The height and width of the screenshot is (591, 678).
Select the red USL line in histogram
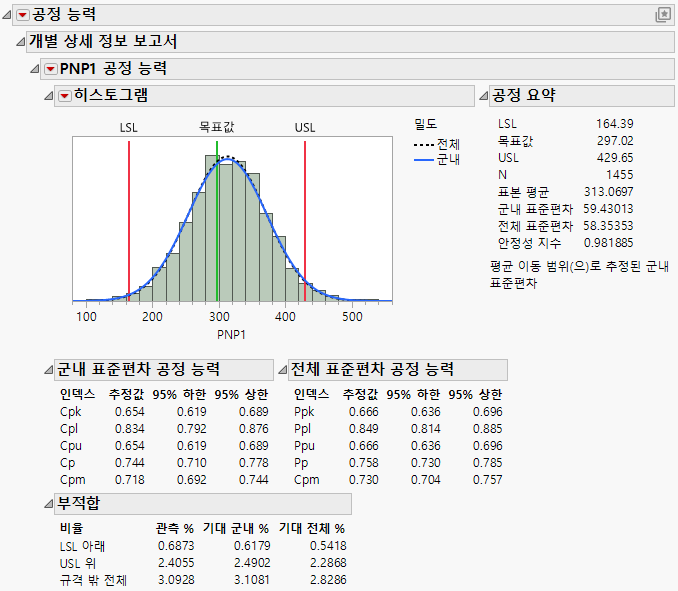[x=305, y=220]
